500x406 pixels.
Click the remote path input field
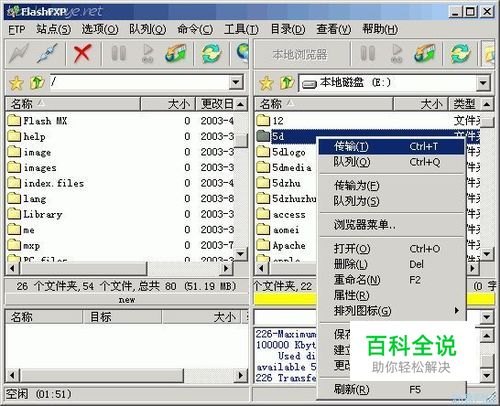coord(139,82)
